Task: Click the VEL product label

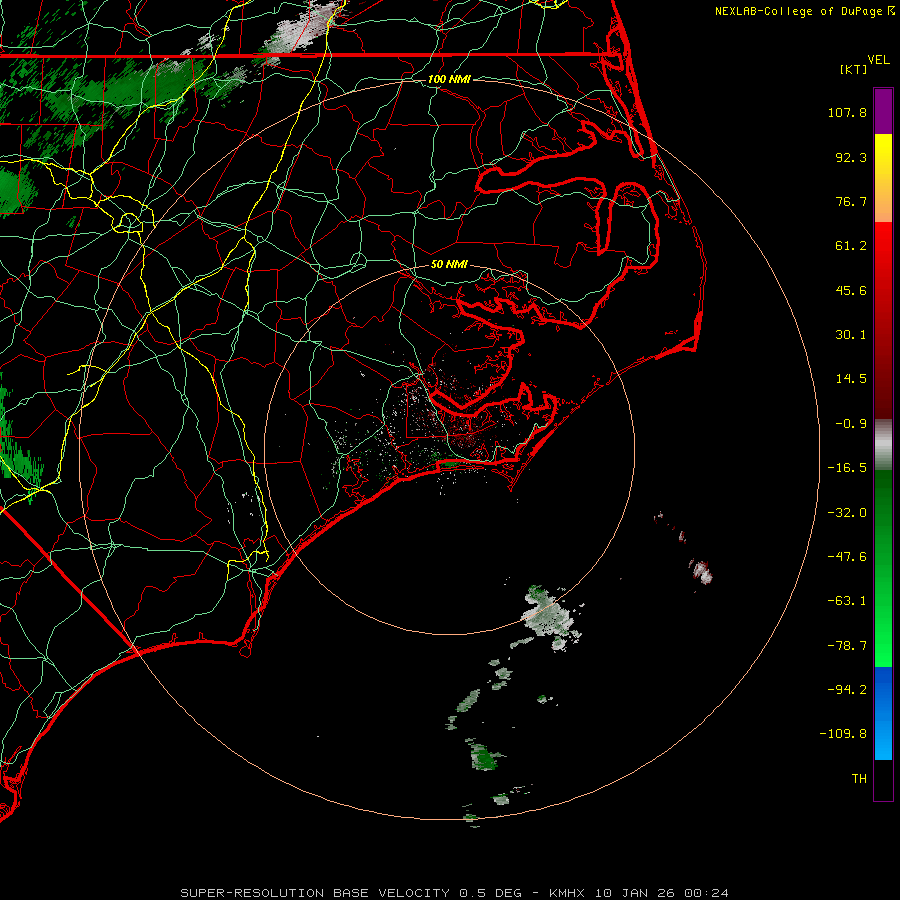Action: (879, 60)
